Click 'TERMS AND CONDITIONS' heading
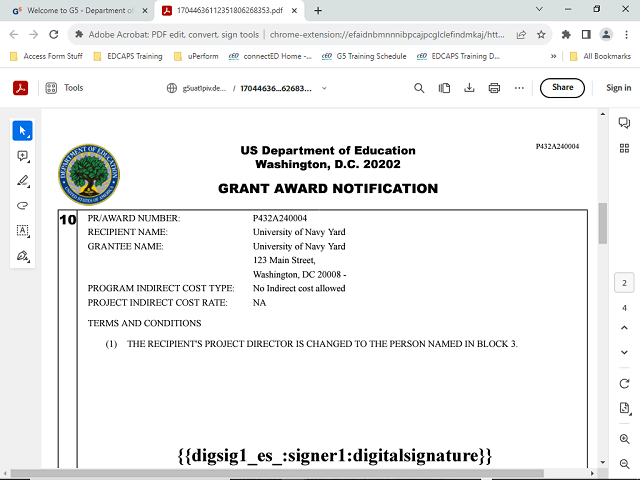The image size is (640, 480). pyautogui.click(x=144, y=323)
